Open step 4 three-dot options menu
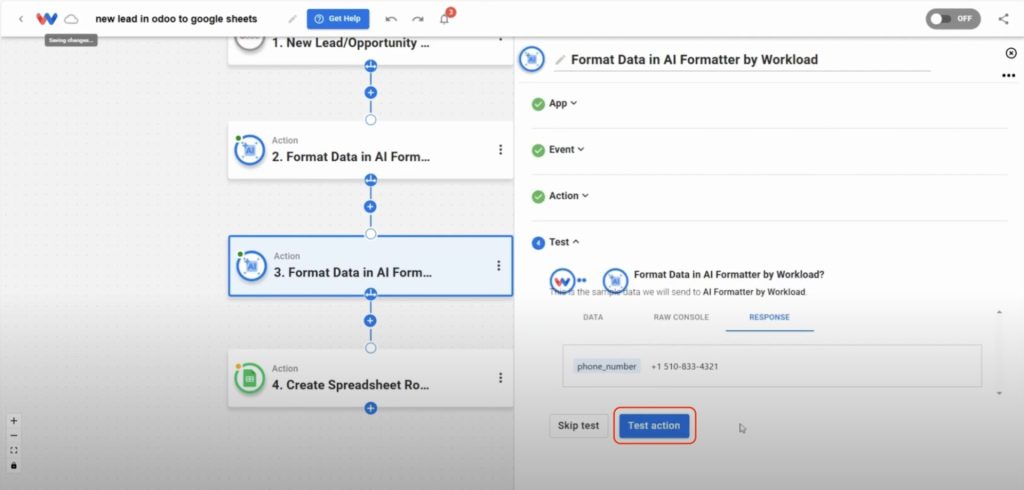 point(501,378)
